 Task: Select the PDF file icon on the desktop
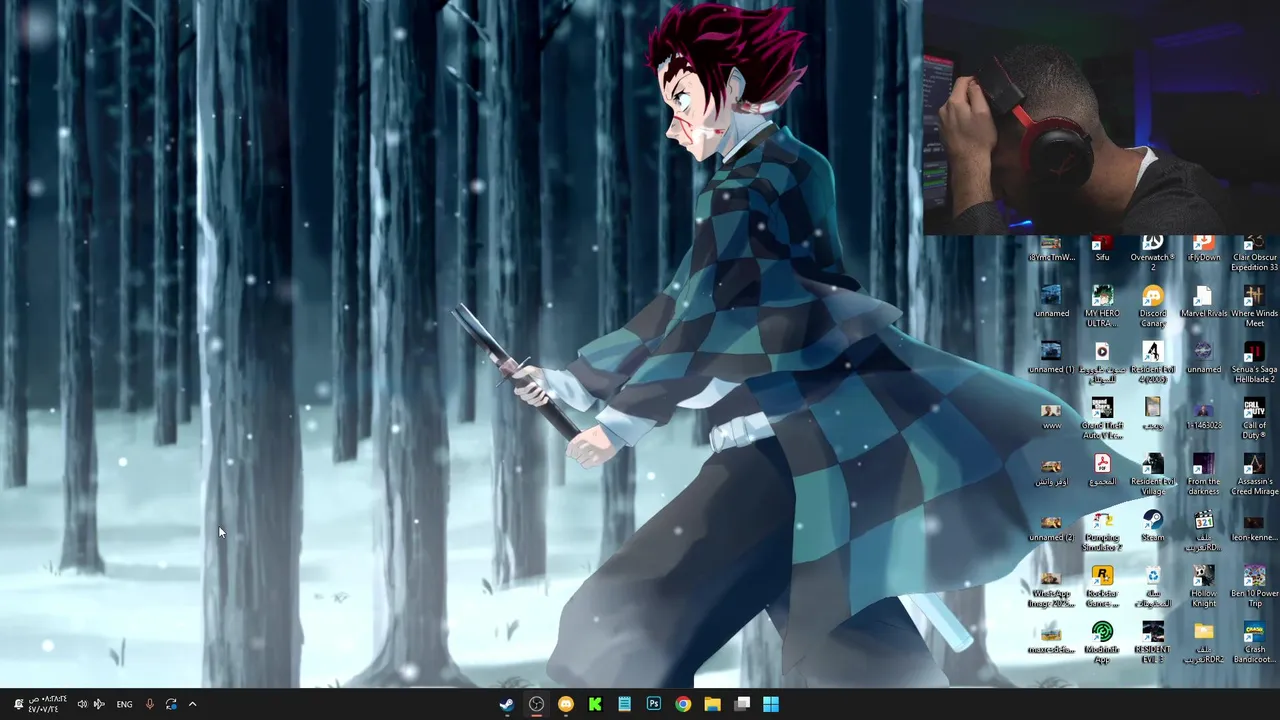1102,468
